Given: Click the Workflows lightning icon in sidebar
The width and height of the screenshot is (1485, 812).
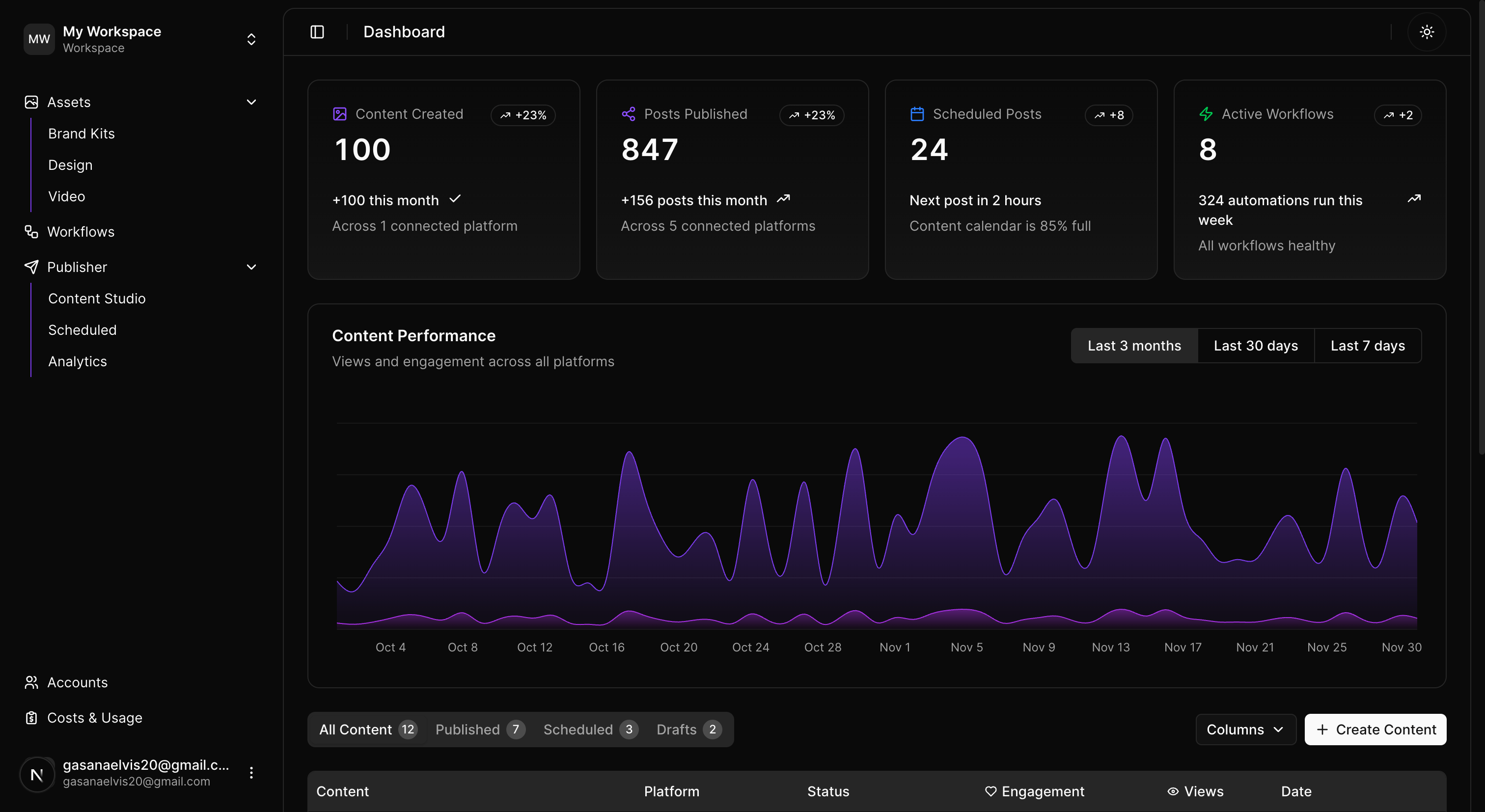Looking at the screenshot, I should [31, 232].
